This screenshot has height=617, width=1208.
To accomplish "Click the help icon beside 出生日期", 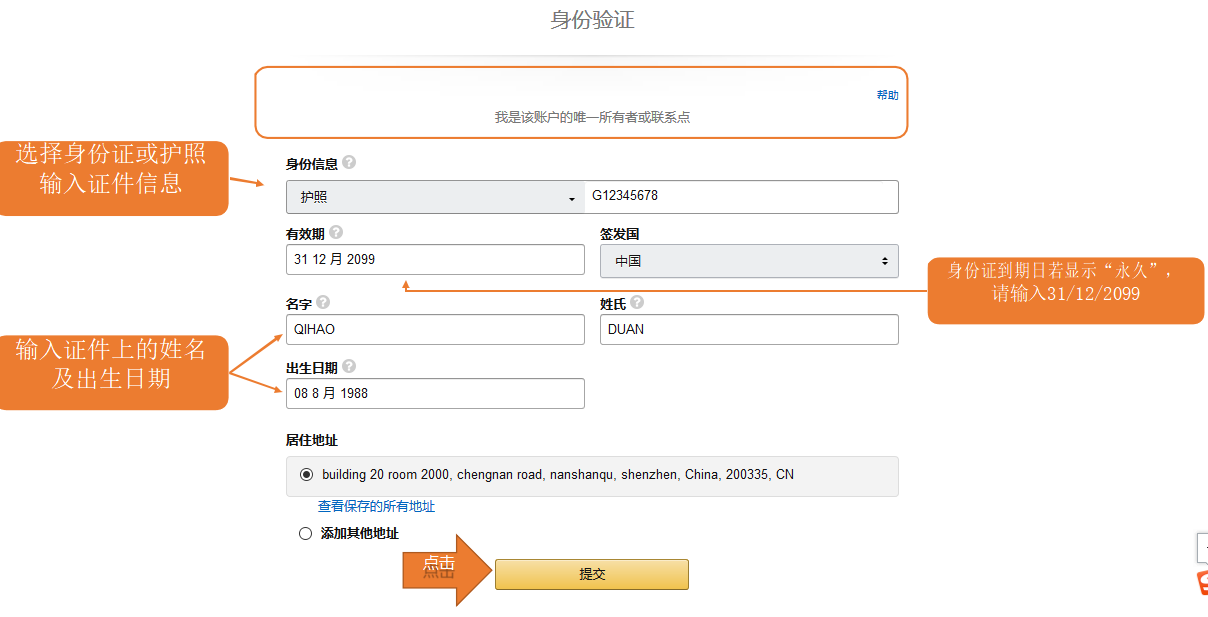I will [349, 367].
